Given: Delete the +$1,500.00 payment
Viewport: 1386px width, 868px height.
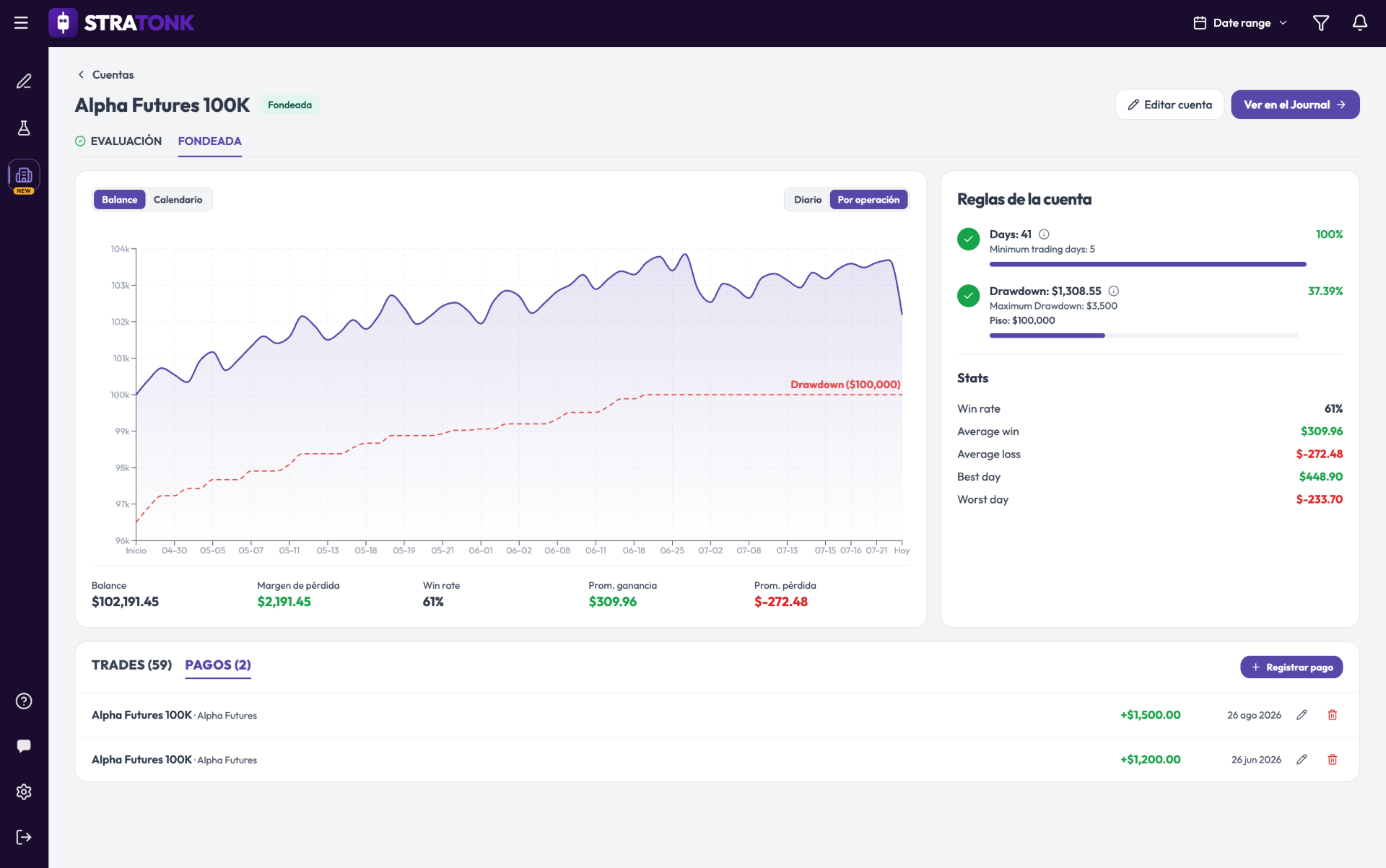Looking at the screenshot, I should [x=1333, y=715].
